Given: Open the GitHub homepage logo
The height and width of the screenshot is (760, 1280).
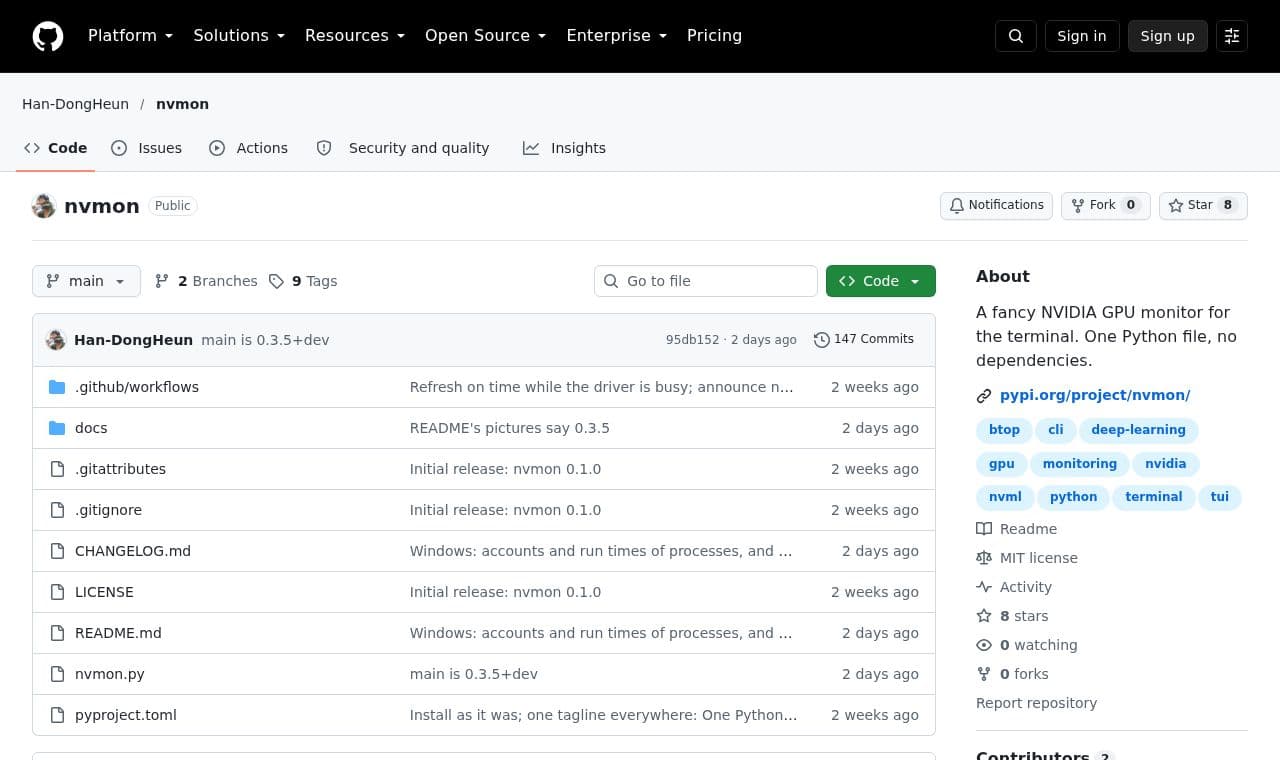Looking at the screenshot, I should click(x=48, y=36).
